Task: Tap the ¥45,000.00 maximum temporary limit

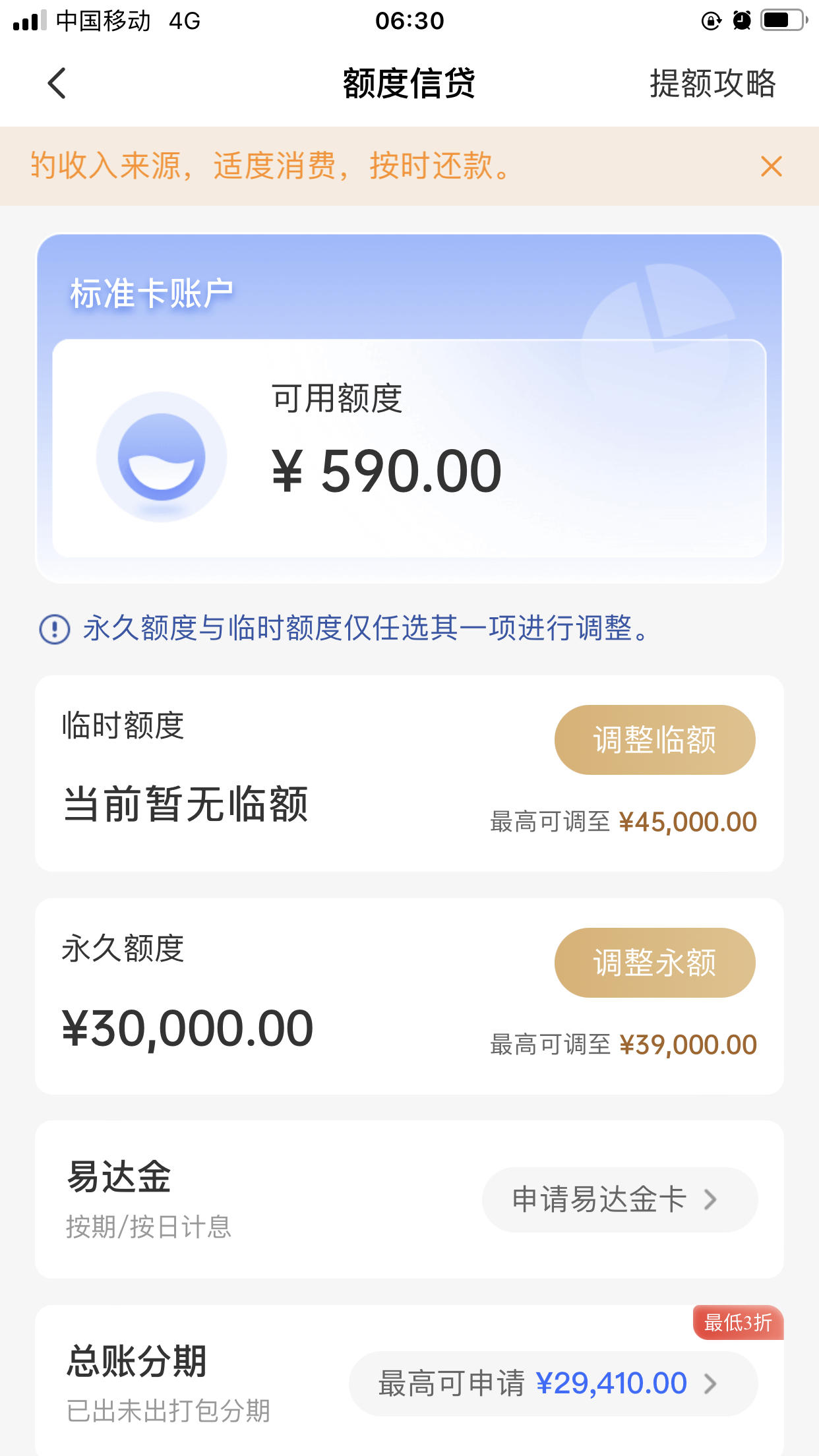Action: (688, 822)
